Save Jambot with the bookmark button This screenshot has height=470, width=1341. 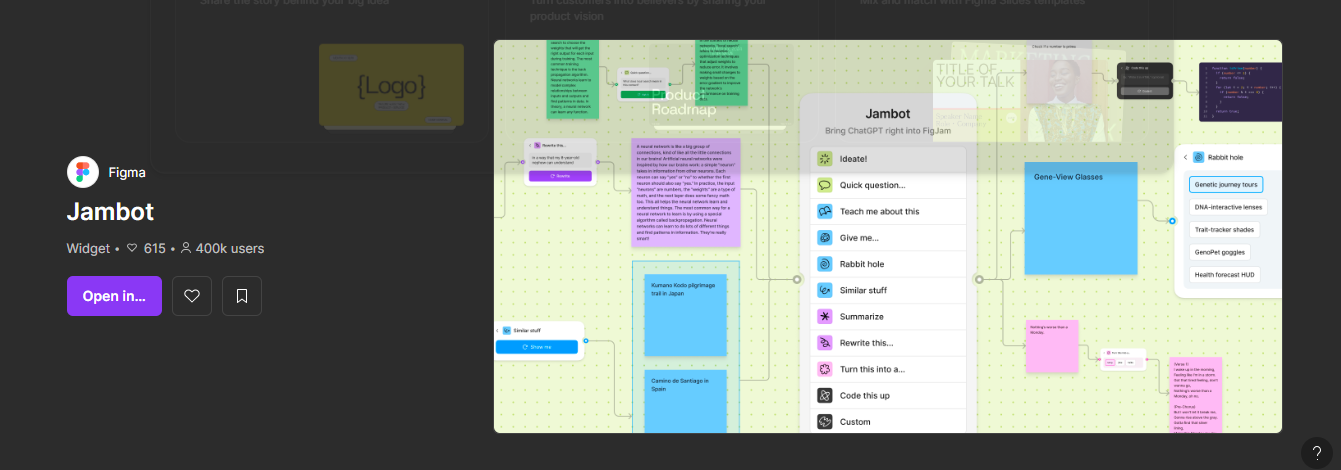click(x=242, y=296)
